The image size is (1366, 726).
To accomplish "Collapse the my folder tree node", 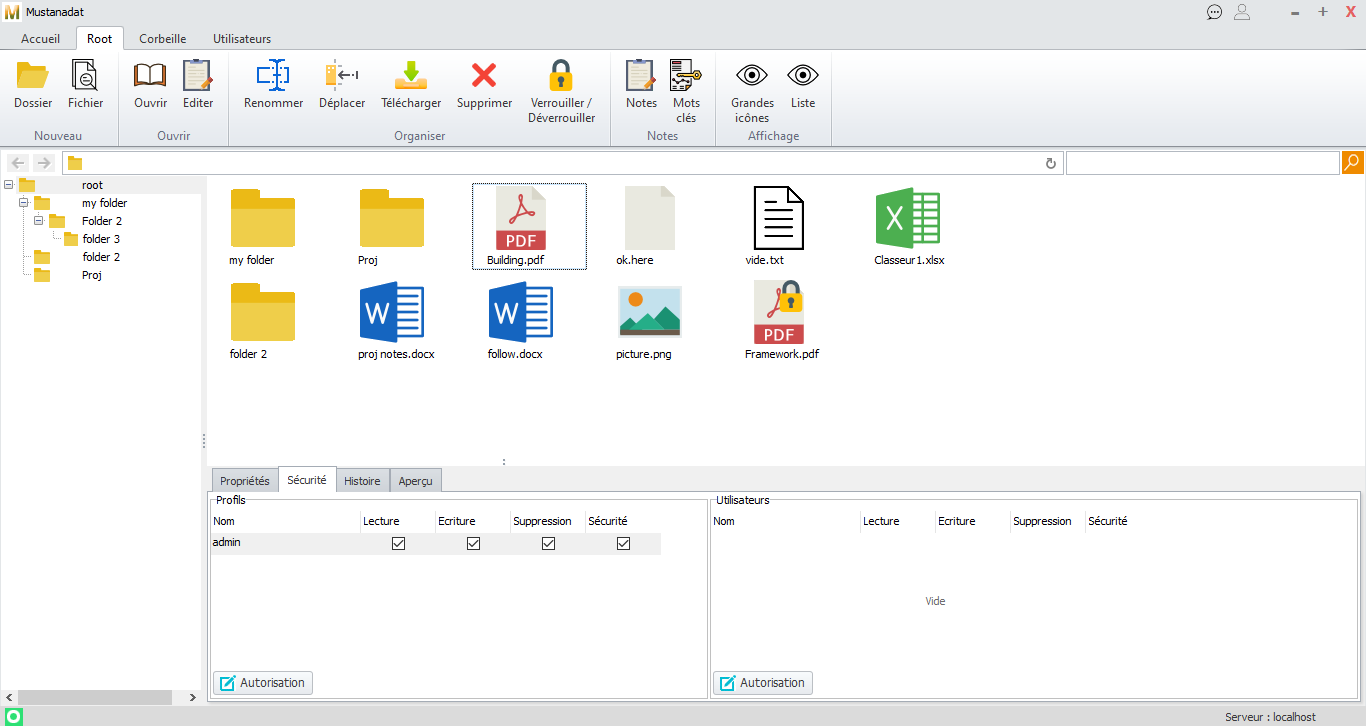I will pyautogui.click(x=24, y=203).
